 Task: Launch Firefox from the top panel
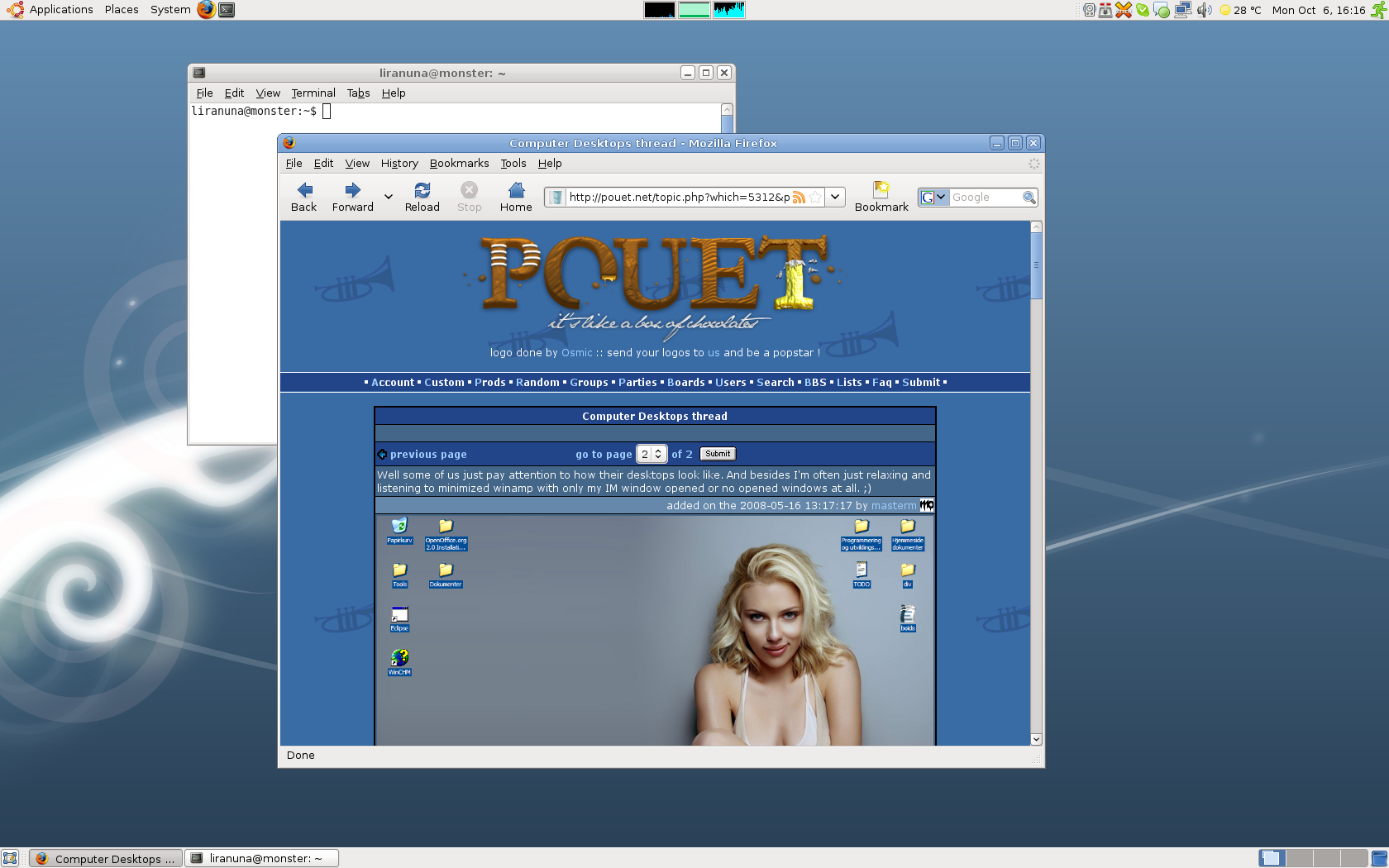(207, 10)
